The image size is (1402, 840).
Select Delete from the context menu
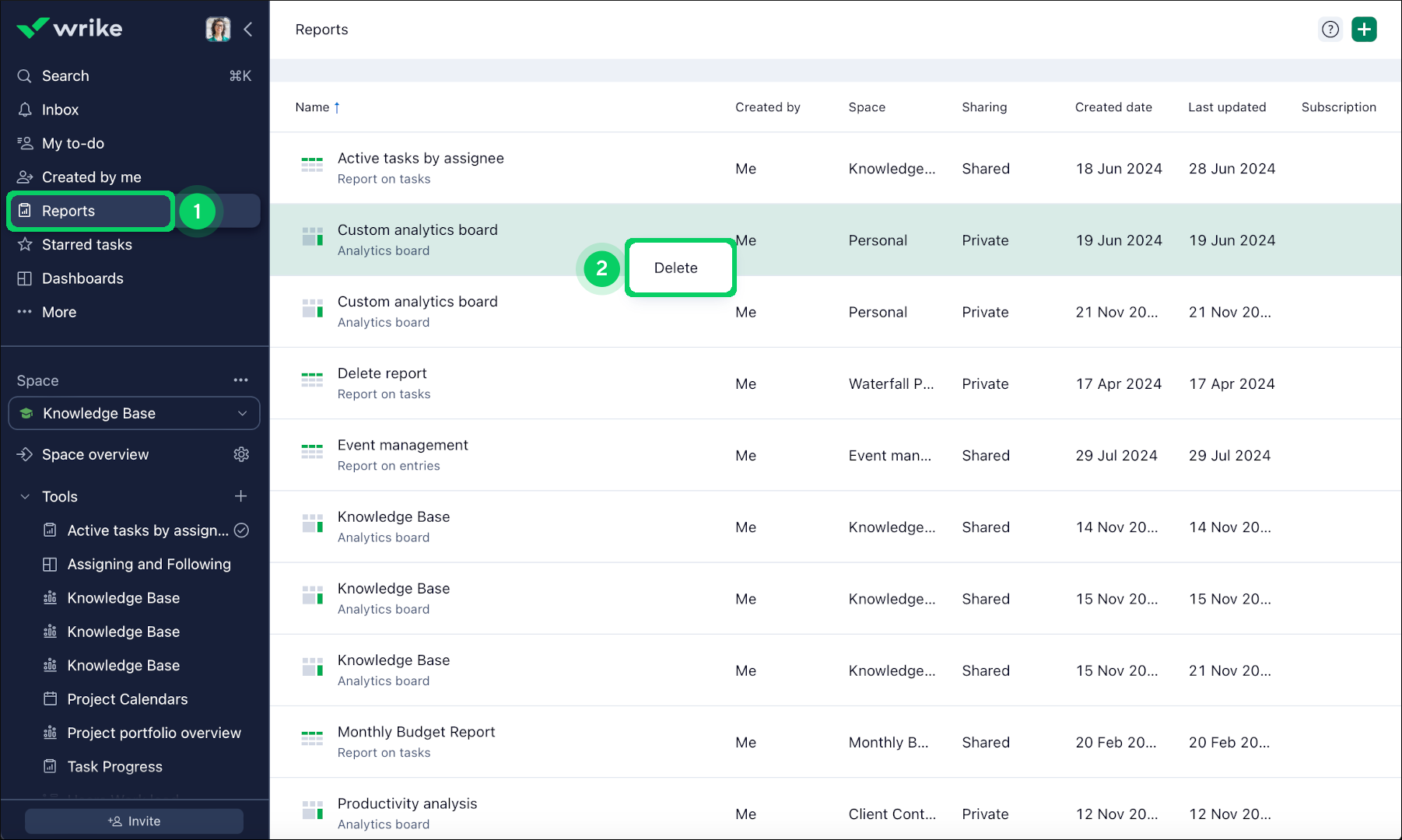click(676, 268)
